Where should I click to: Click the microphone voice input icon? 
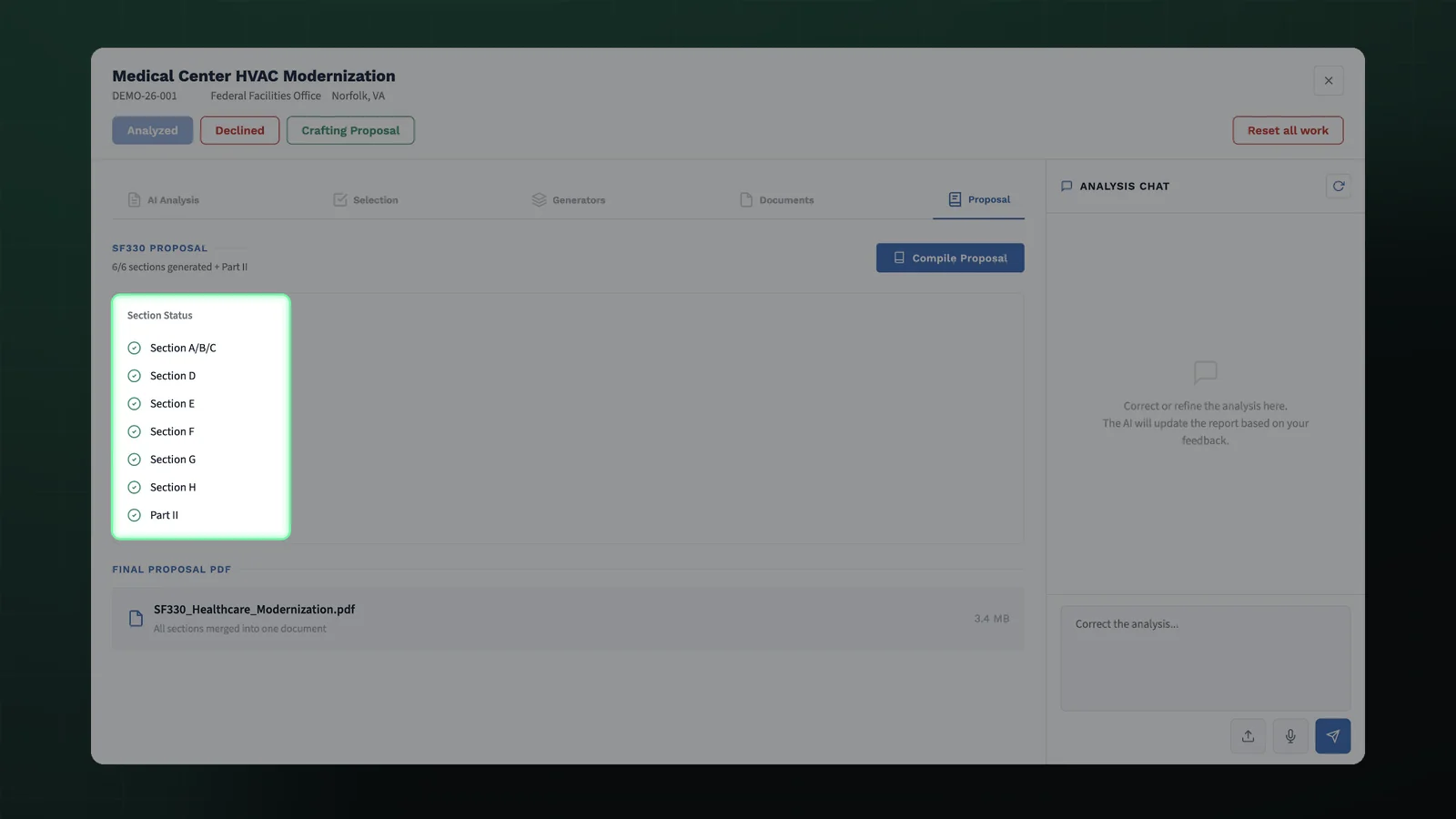click(1290, 736)
